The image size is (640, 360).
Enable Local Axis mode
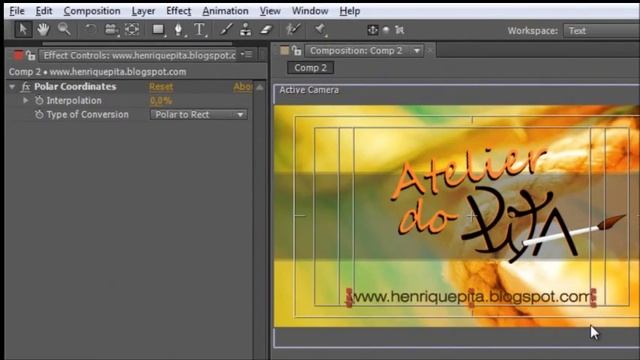[372, 30]
